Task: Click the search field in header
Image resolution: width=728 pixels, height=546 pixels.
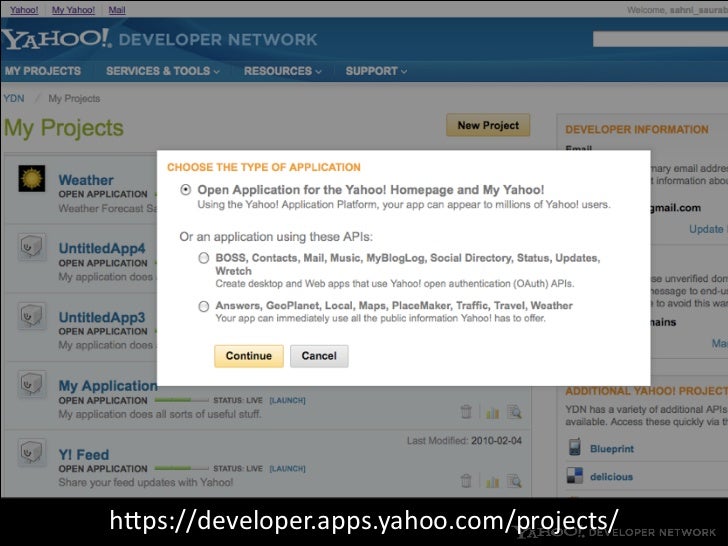Action: click(x=660, y=39)
